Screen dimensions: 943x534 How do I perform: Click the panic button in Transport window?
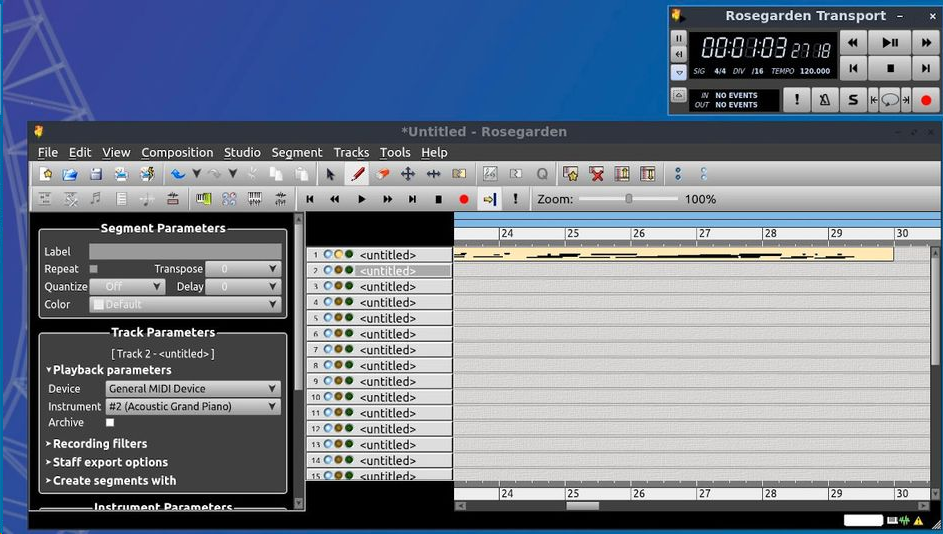pyautogui.click(x=797, y=100)
